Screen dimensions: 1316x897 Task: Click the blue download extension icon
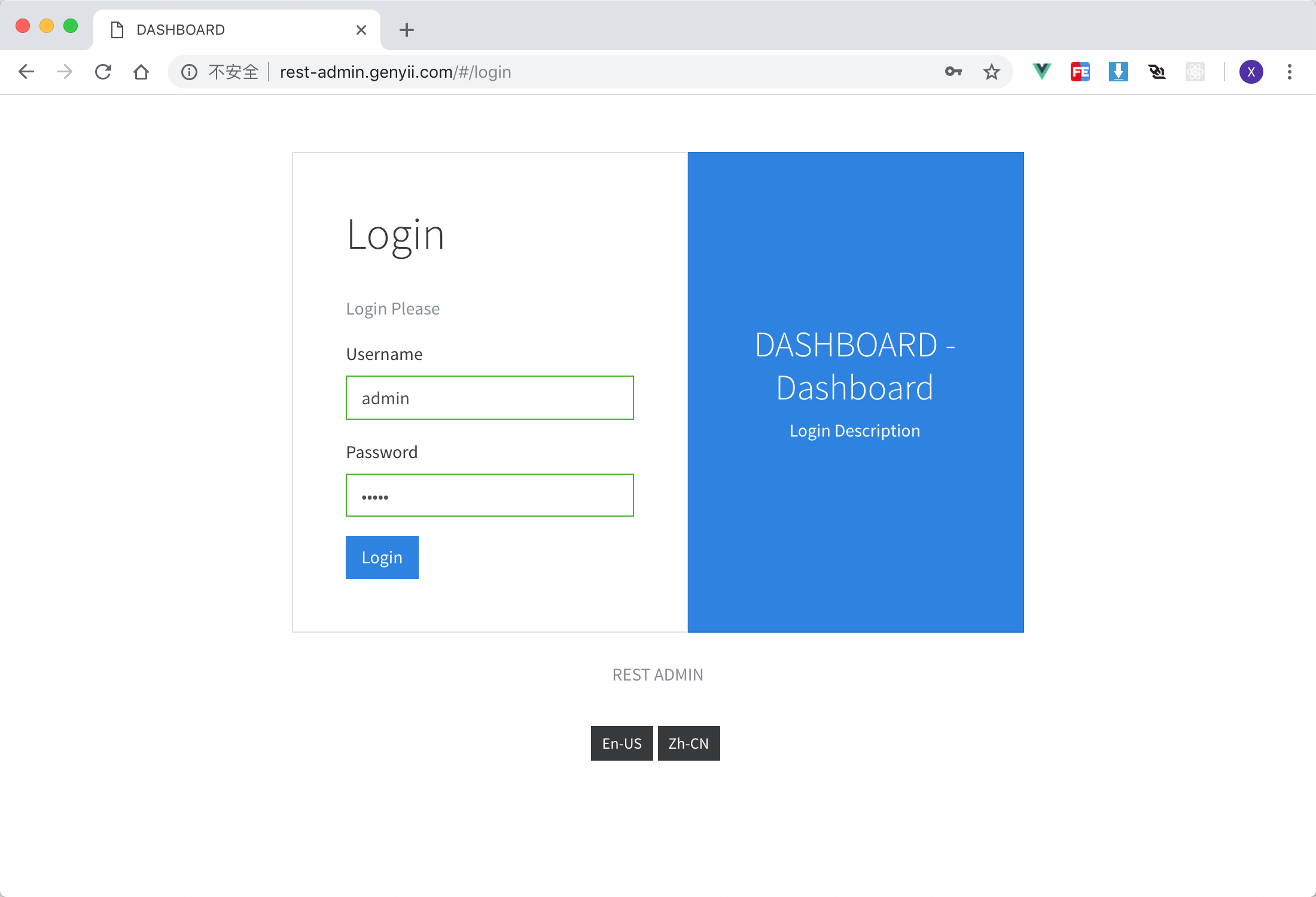(x=1118, y=72)
